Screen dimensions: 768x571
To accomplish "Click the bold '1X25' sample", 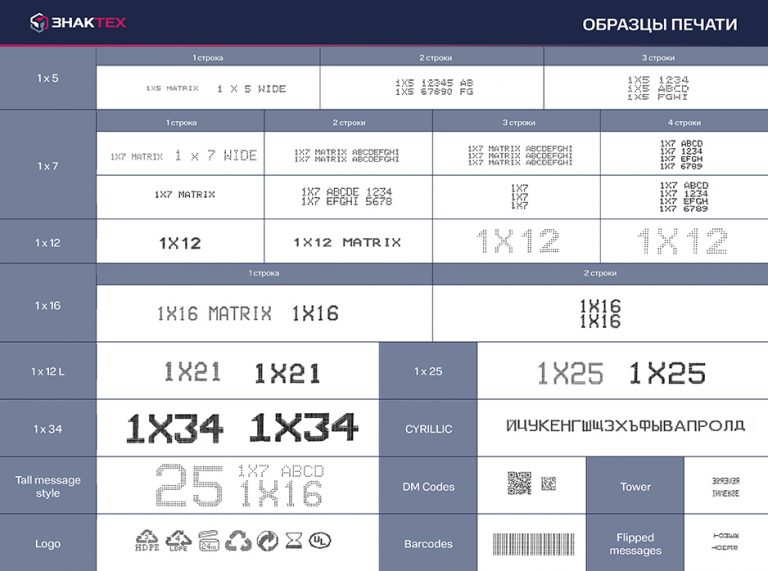I will pyautogui.click(x=667, y=373).
